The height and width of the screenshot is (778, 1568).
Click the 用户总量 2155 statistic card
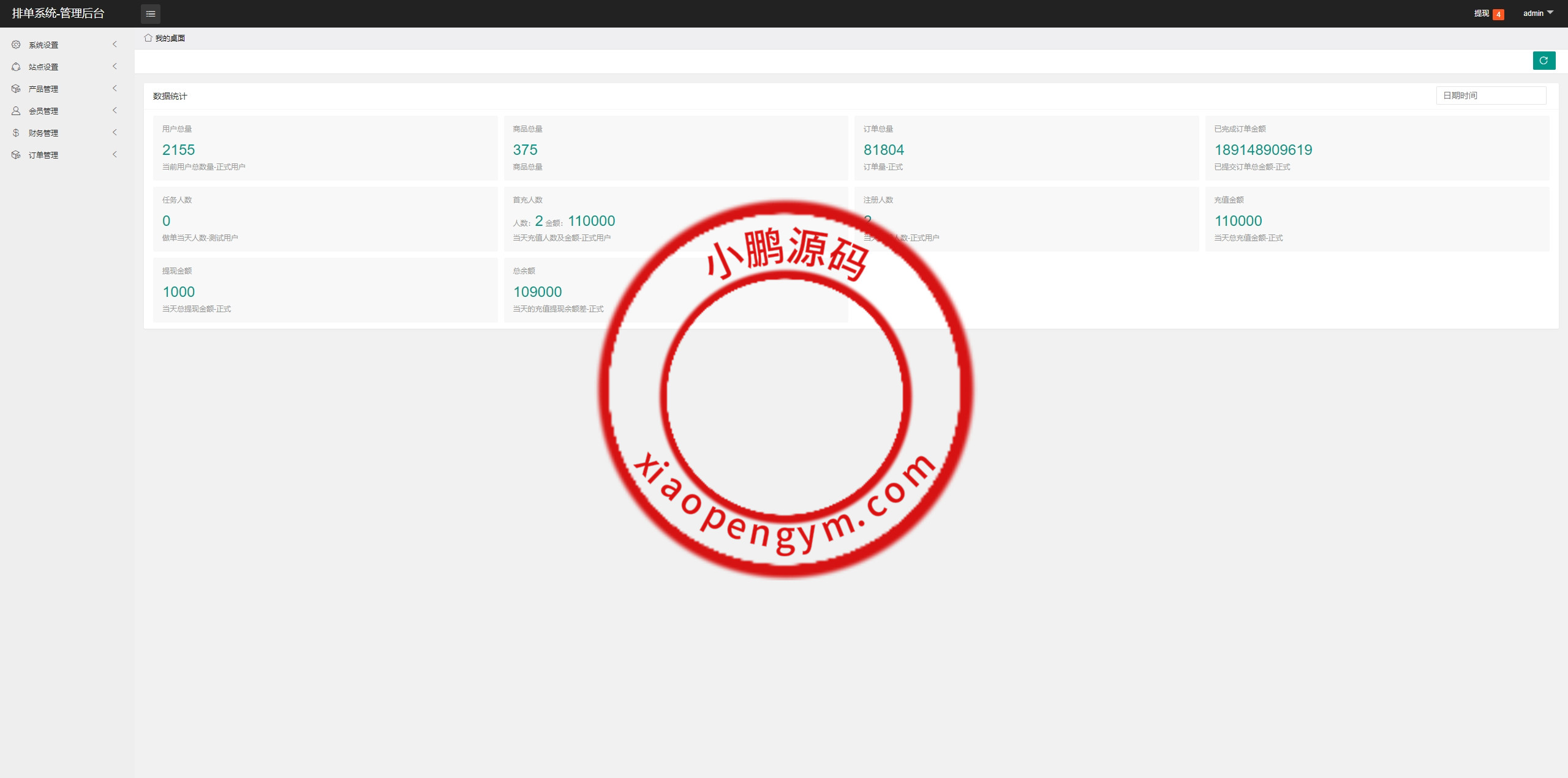[x=325, y=148]
